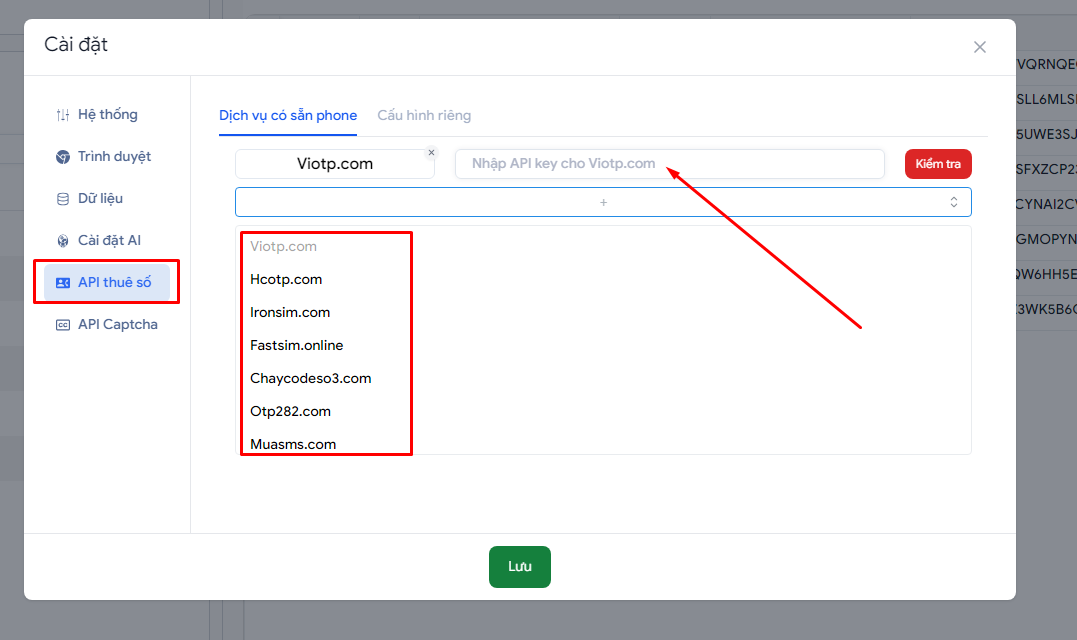
Task: Switch to Dịch vụ có sẵn phone tab
Action: click(288, 115)
